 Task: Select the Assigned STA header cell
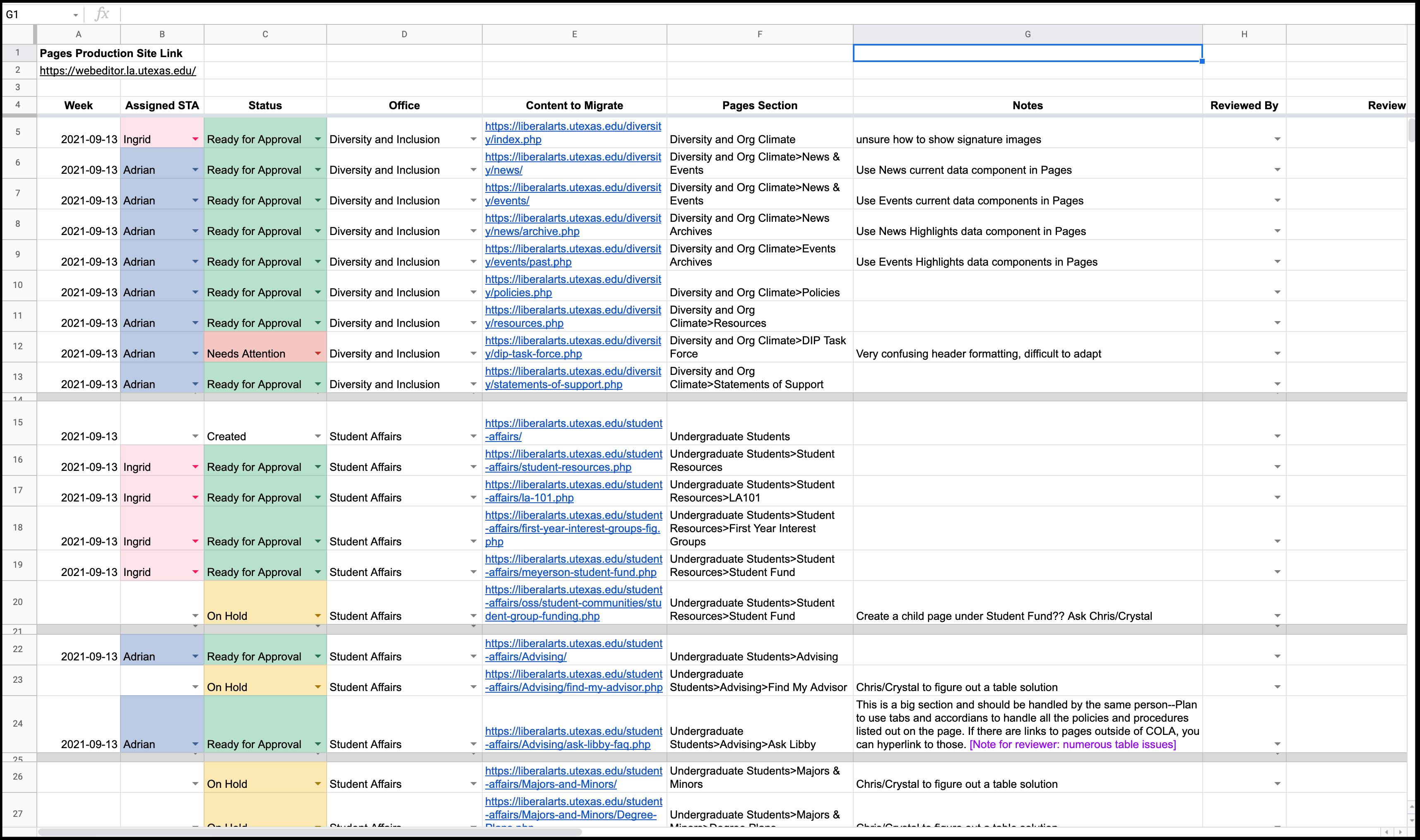click(x=162, y=105)
